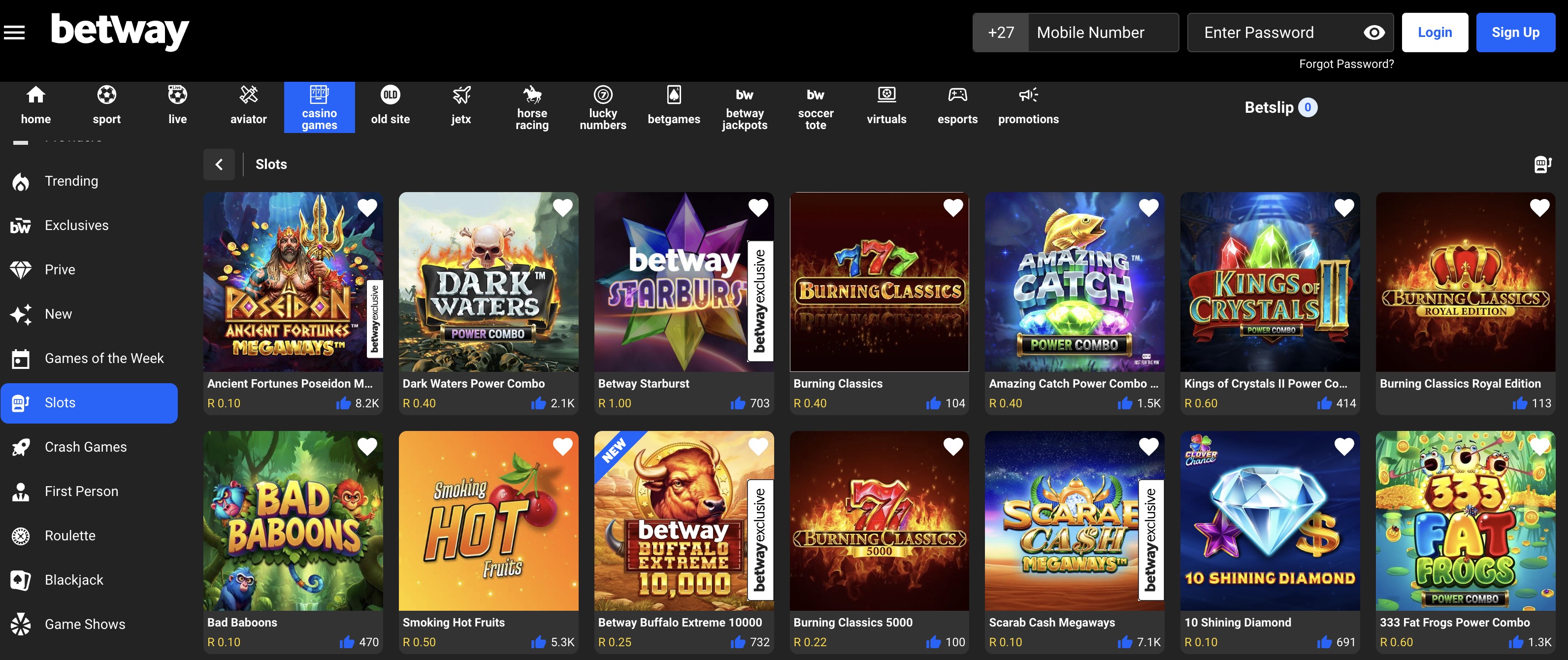Image resolution: width=1568 pixels, height=660 pixels.
Task: Launch 333 Fat Frogs Power Combo thumbnail
Action: tap(1465, 521)
